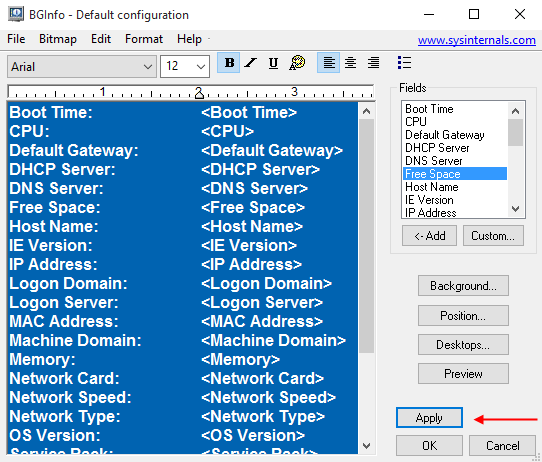This screenshot has height=462, width=542.
Task: Visit www.sysinternals.com link
Action: 477,40
